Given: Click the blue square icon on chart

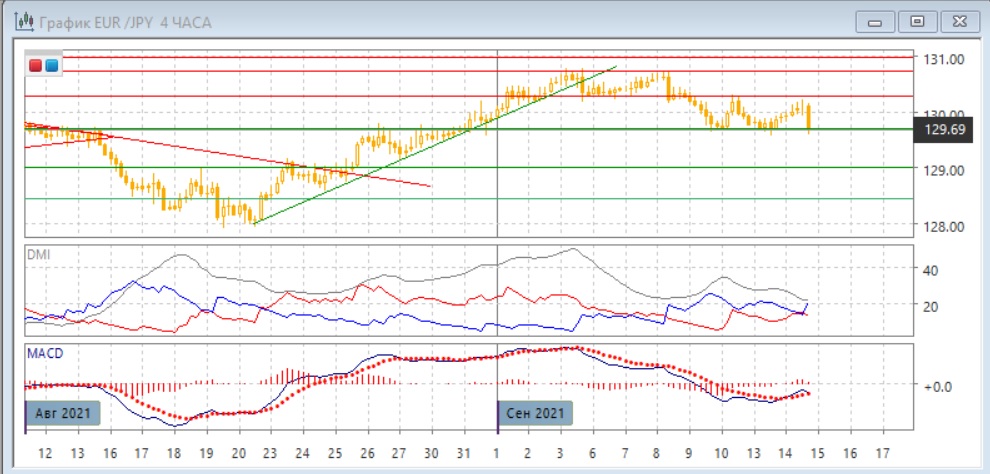Looking at the screenshot, I should tap(51, 65).
